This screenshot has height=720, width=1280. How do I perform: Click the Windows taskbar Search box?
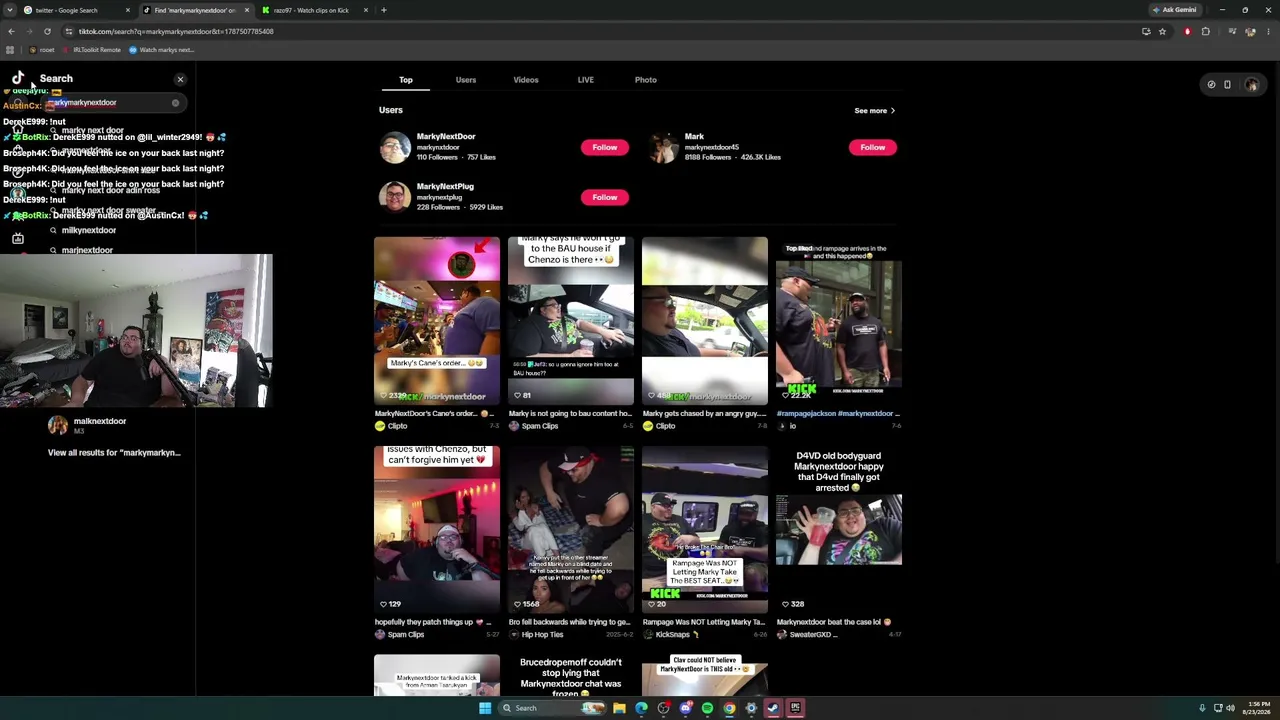[x=553, y=708]
